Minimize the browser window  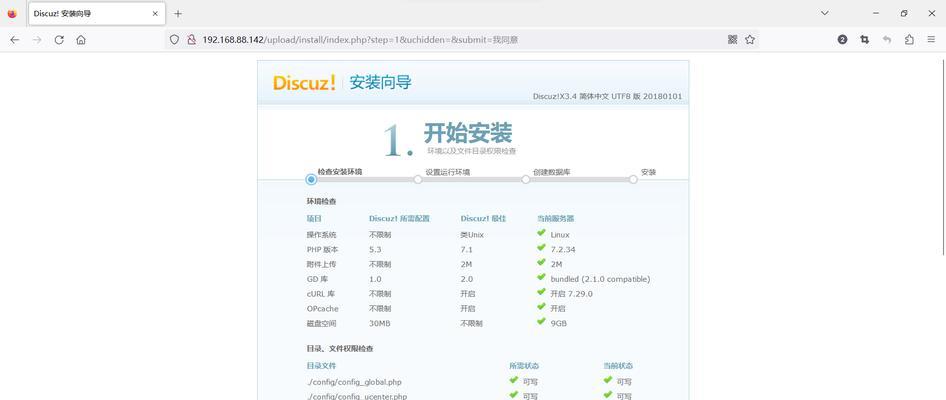(x=876, y=13)
